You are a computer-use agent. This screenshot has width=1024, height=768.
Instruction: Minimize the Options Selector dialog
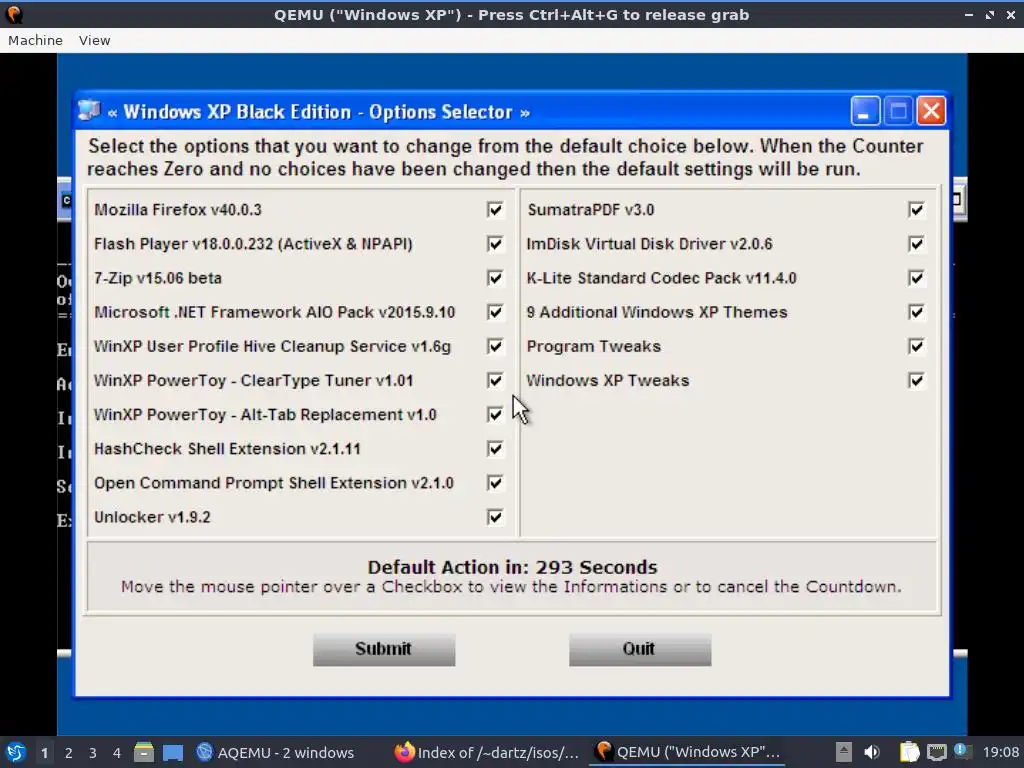pos(865,112)
